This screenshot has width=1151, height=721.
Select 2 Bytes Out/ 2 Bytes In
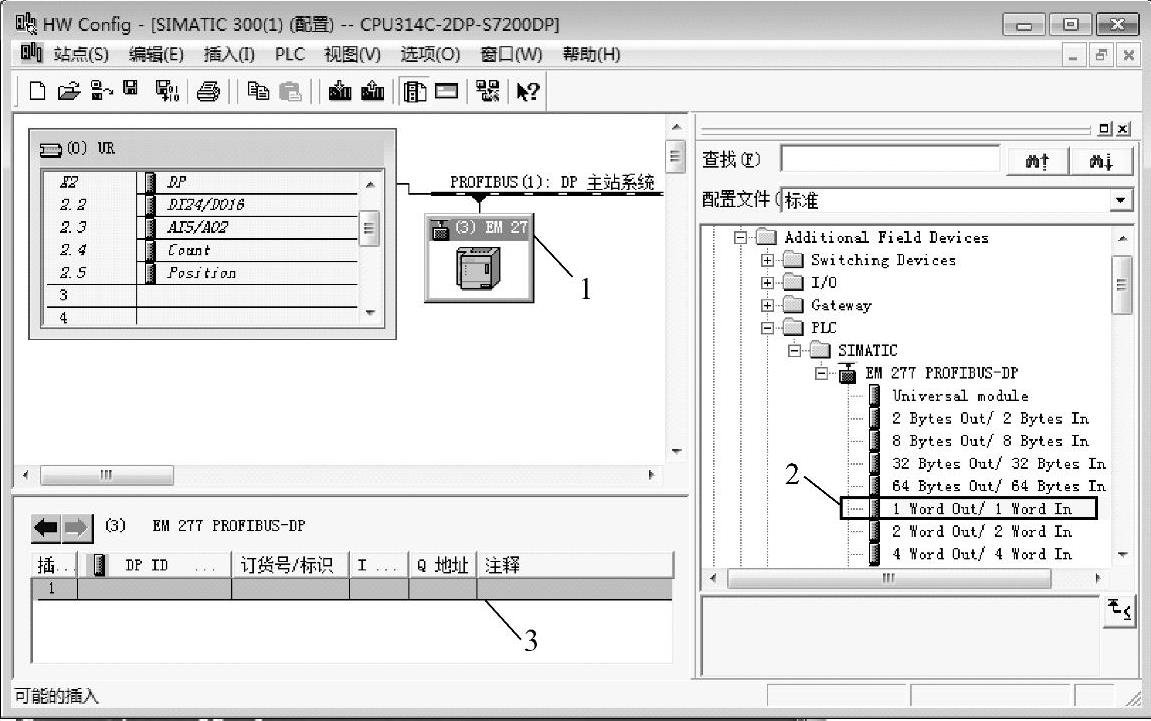[990, 419]
